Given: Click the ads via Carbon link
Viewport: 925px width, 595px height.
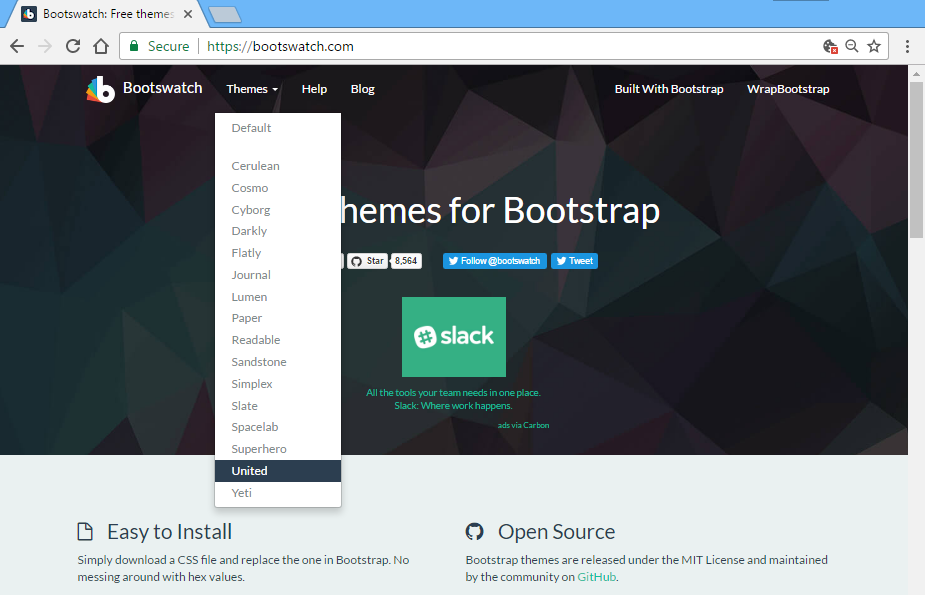Looking at the screenshot, I should [x=523, y=425].
